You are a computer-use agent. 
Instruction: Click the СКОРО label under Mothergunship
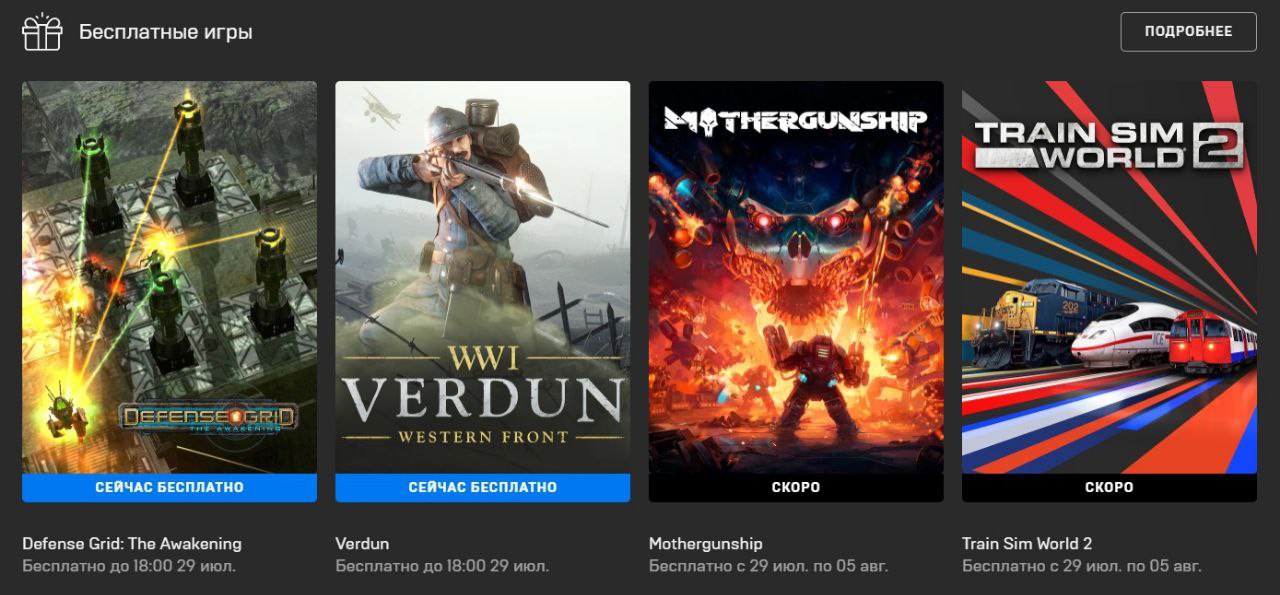click(796, 488)
